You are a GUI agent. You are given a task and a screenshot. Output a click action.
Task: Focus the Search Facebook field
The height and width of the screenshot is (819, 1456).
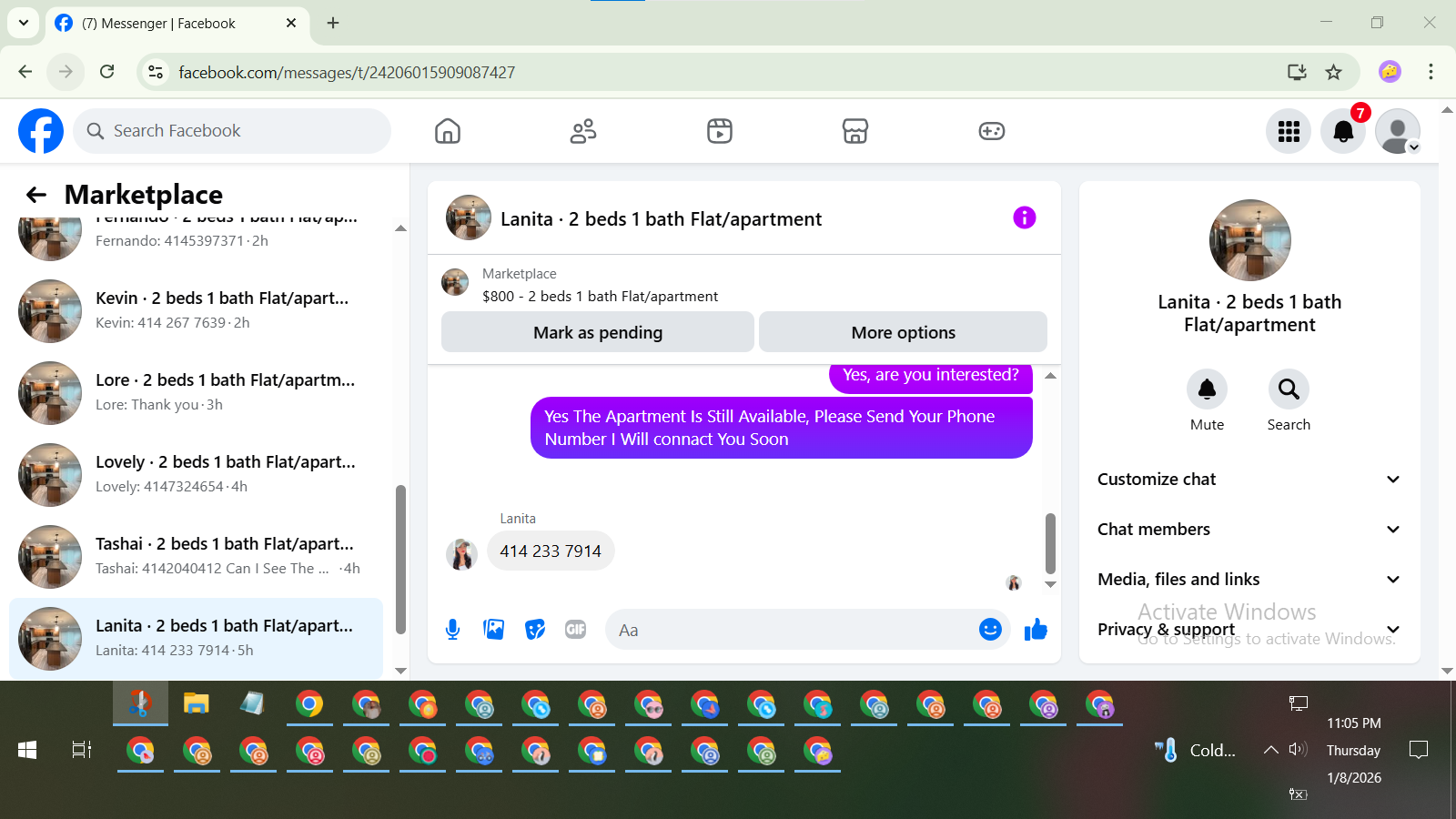[x=232, y=131]
